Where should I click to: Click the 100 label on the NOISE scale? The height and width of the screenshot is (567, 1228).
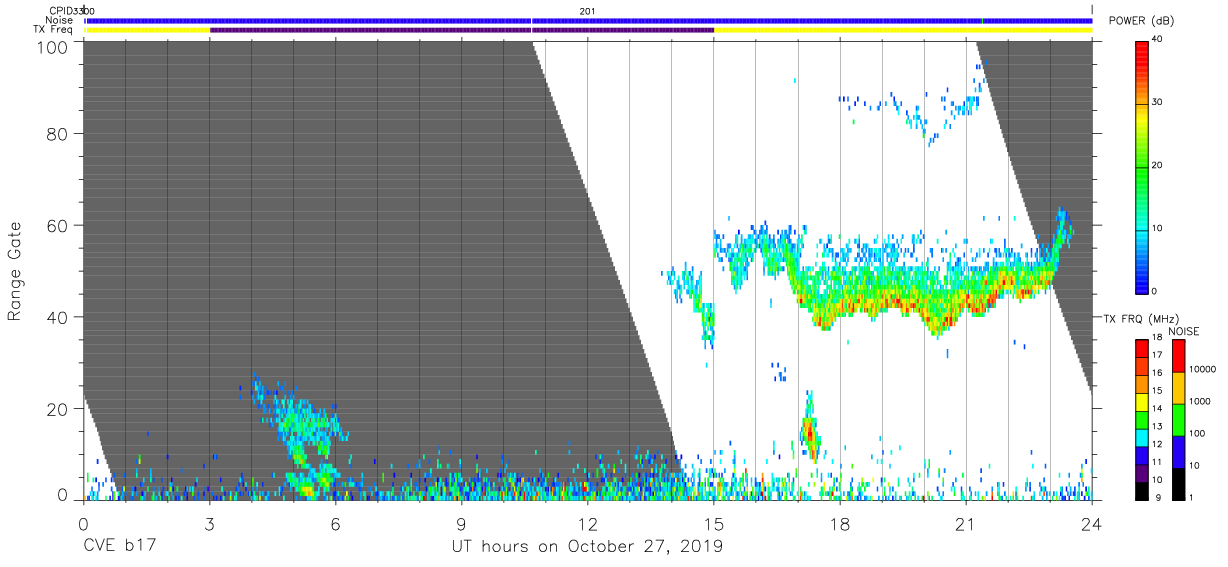click(1196, 433)
